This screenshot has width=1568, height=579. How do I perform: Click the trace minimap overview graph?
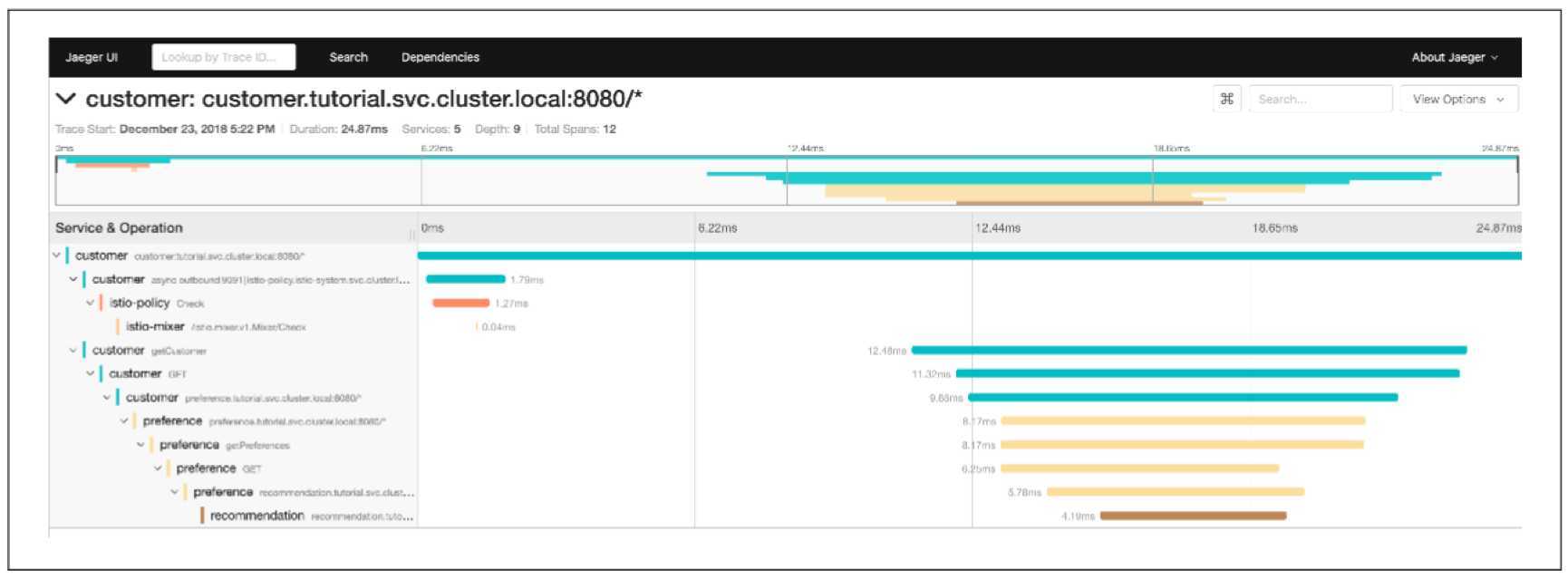point(787,180)
